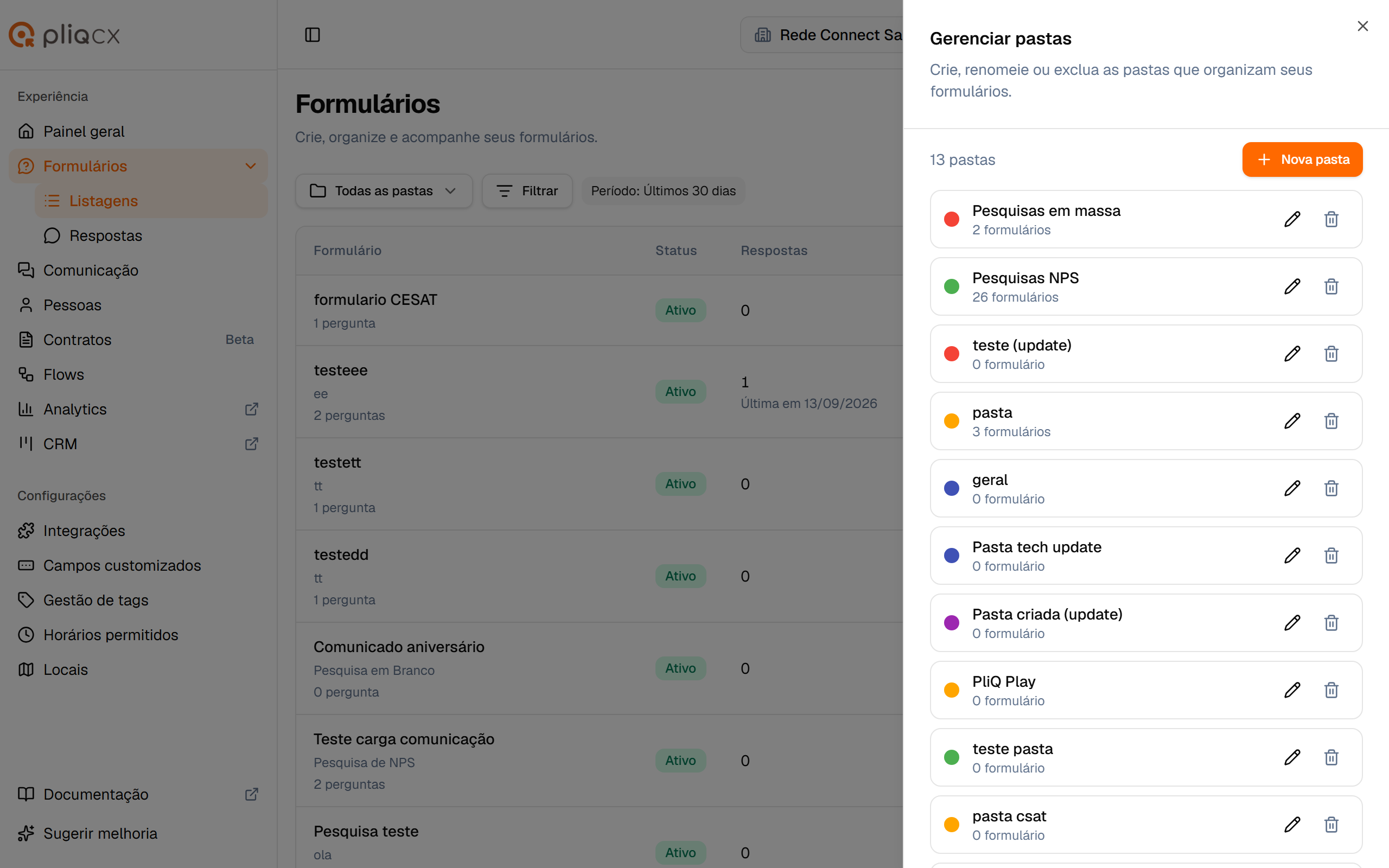Screen dimensions: 1389x868
Task: Open the Rede Connect organization selector
Action: click(x=822, y=35)
